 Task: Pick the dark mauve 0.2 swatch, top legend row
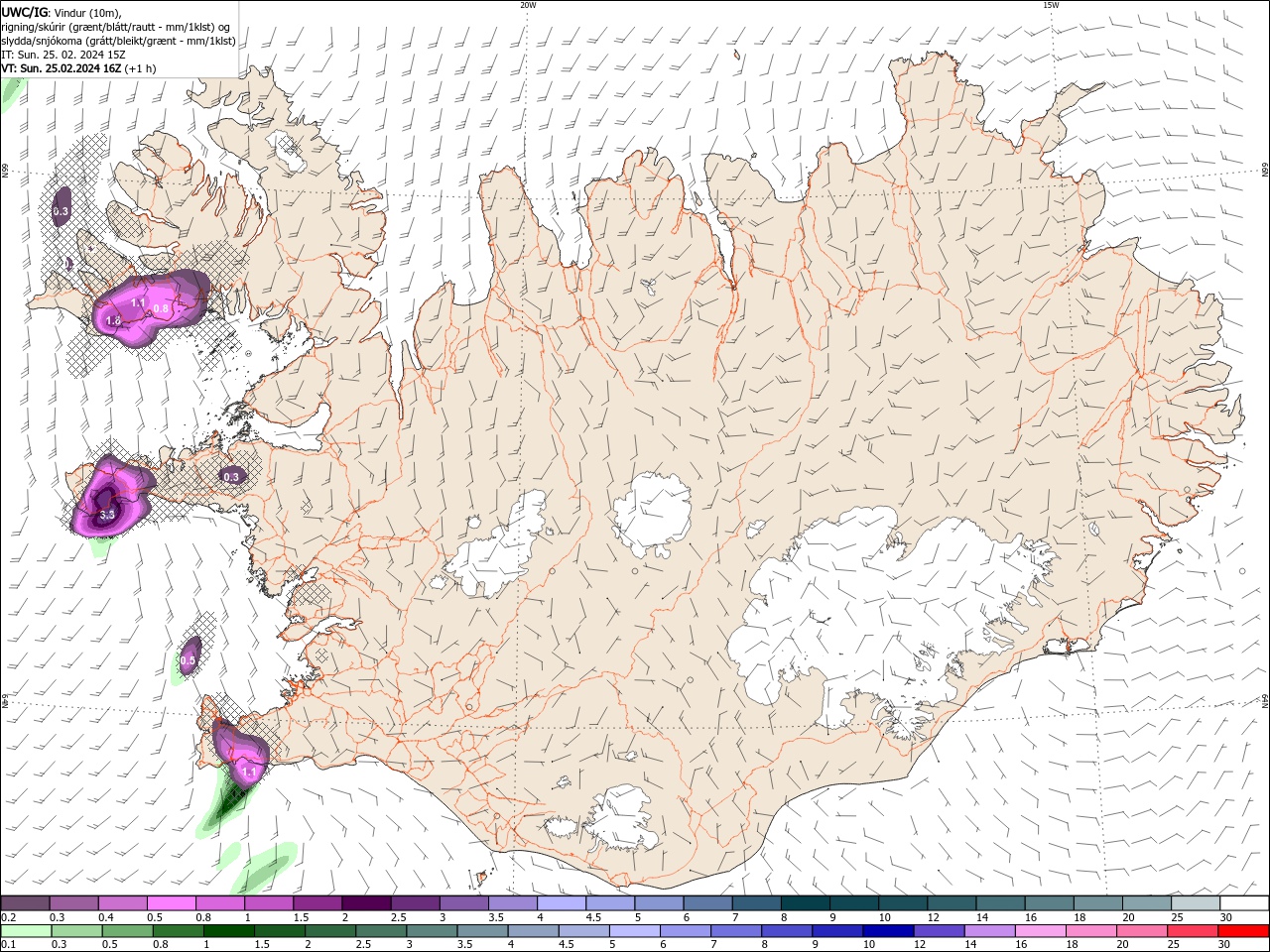coord(25,903)
